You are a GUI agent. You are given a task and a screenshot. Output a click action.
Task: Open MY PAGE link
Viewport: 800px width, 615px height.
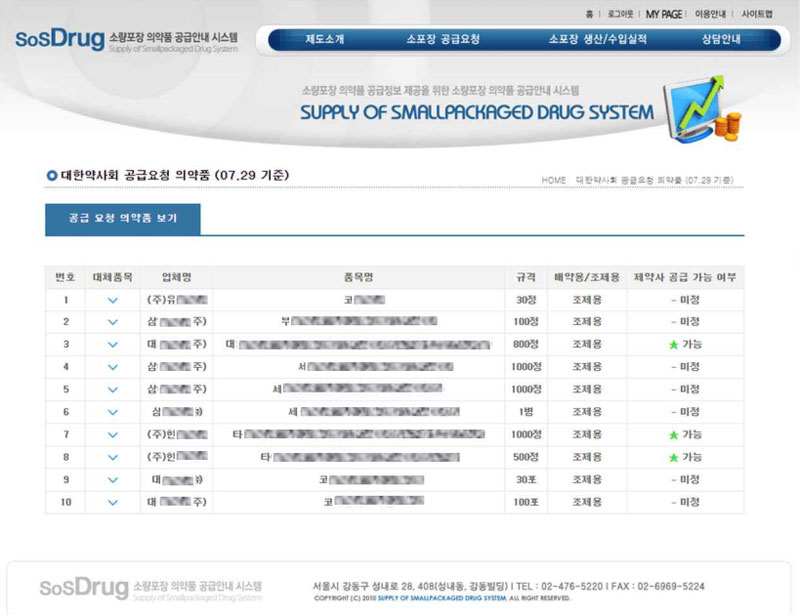tap(664, 14)
